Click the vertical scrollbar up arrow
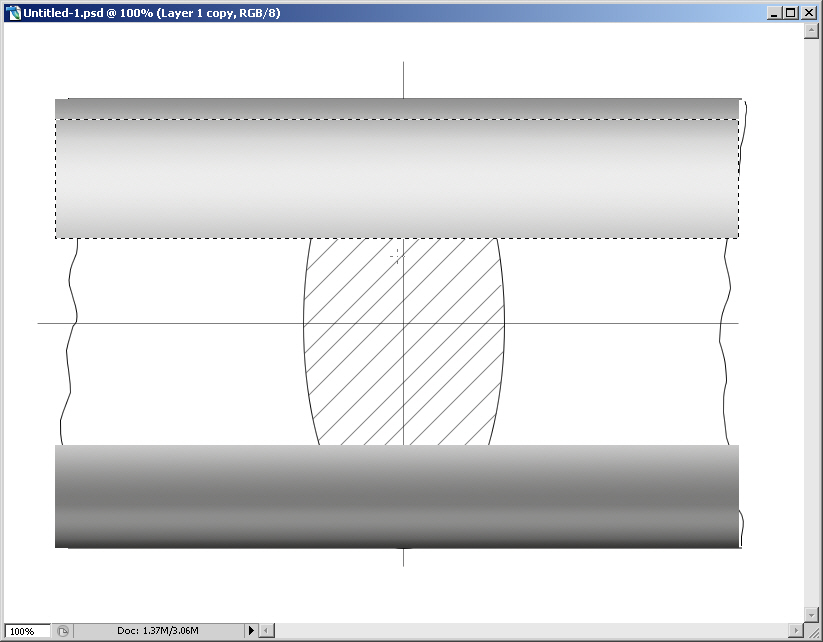823x642 pixels. pos(811,31)
